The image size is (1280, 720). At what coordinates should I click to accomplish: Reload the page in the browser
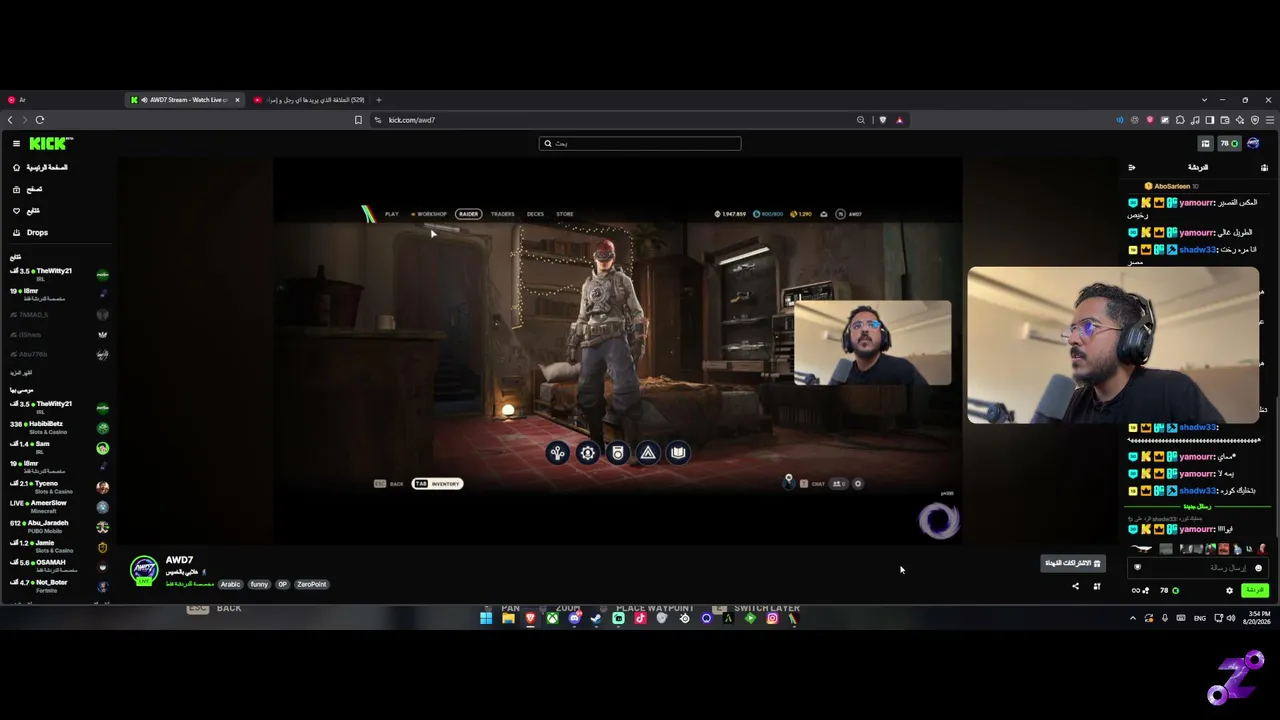coord(40,120)
